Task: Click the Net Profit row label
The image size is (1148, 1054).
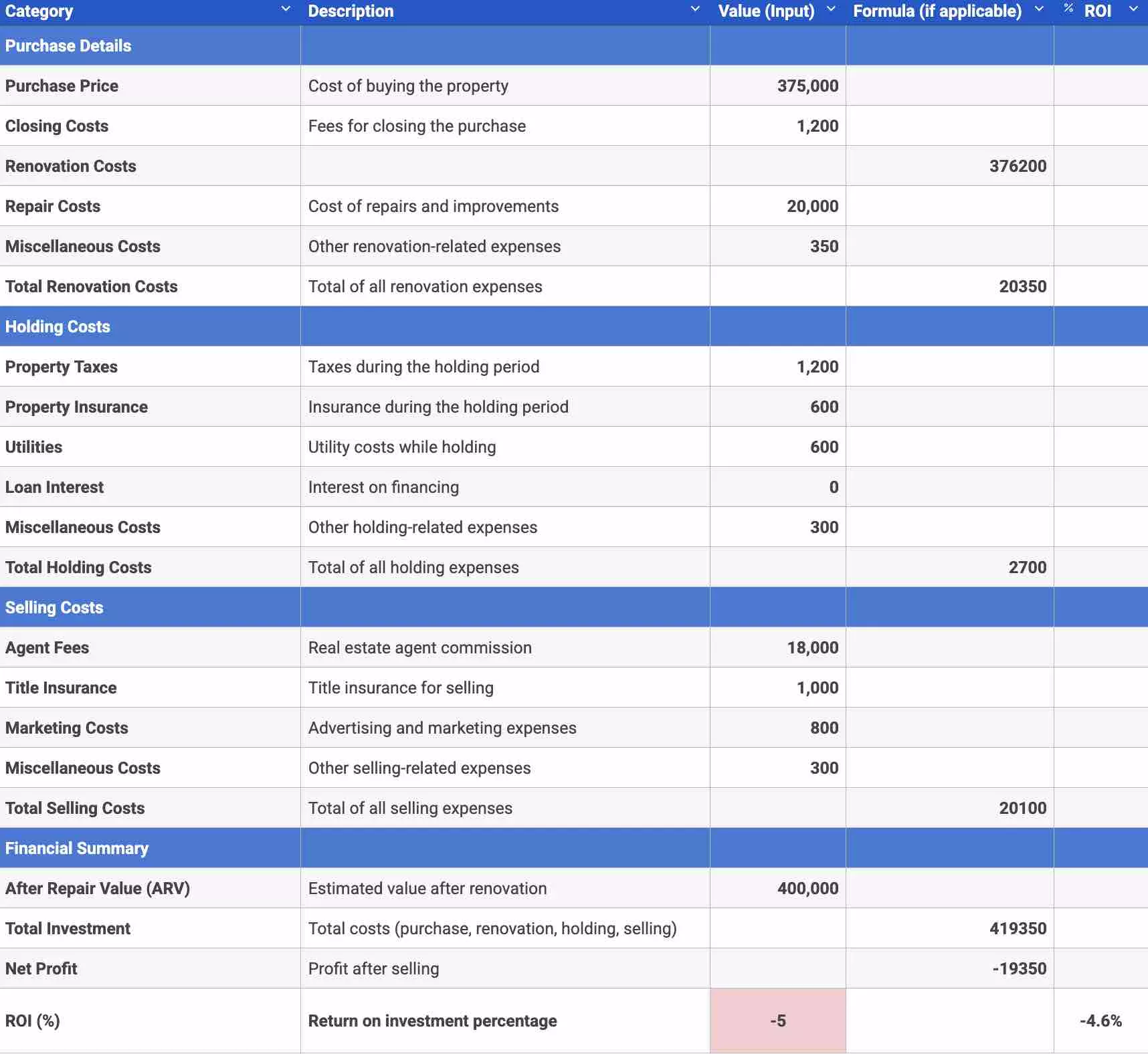Action: click(41, 968)
